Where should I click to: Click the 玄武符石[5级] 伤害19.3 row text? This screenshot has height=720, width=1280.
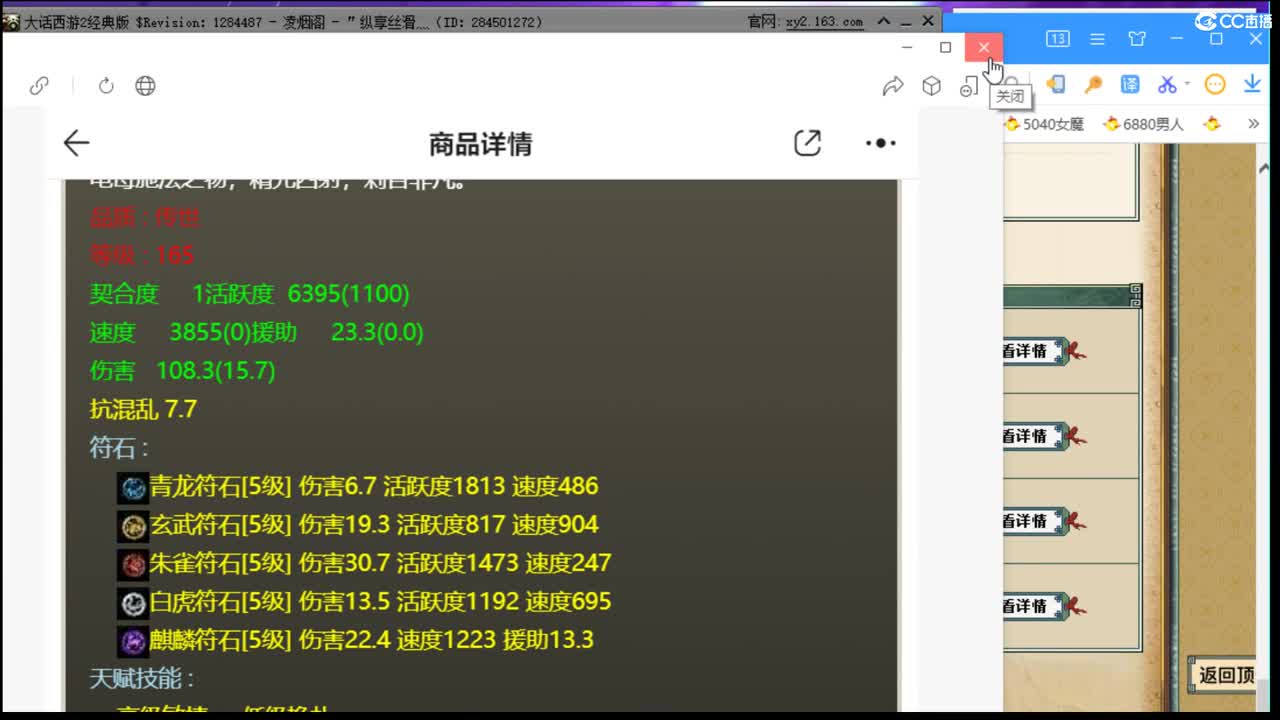click(x=374, y=525)
